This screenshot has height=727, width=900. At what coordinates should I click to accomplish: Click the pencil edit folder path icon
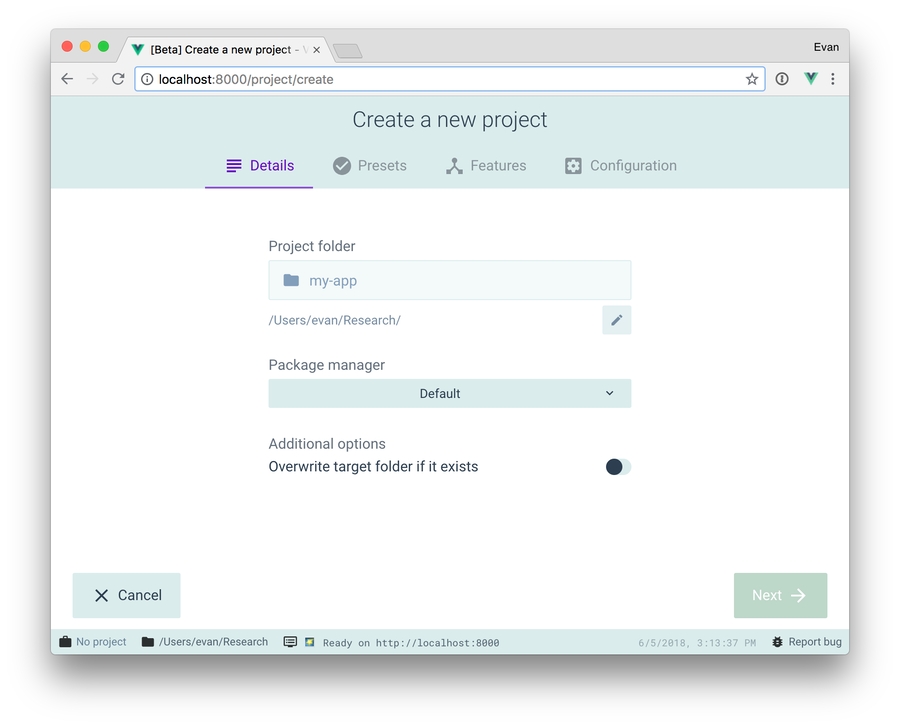(617, 320)
